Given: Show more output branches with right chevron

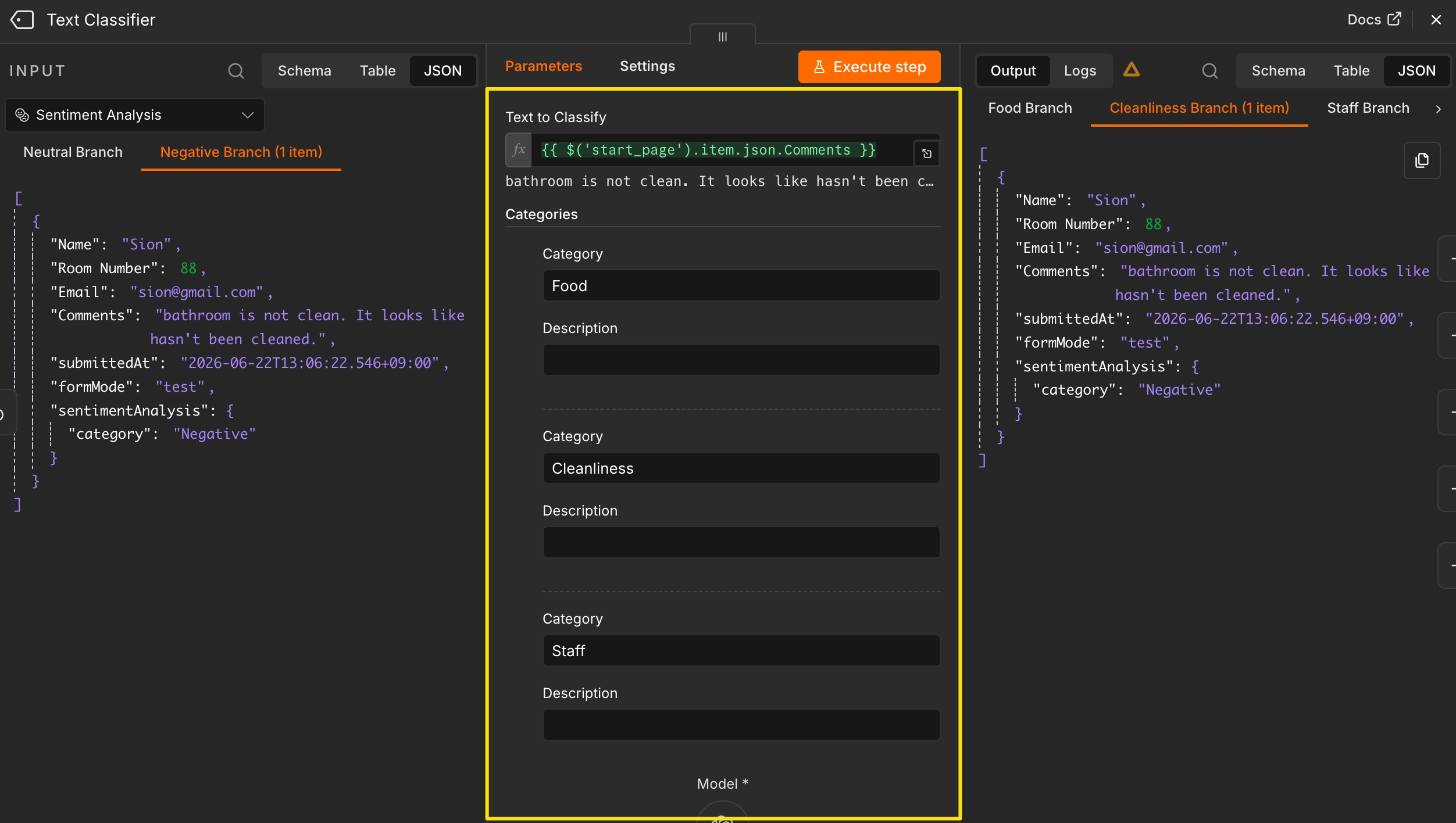Looking at the screenshot, I should click(x=1439, y=109).
